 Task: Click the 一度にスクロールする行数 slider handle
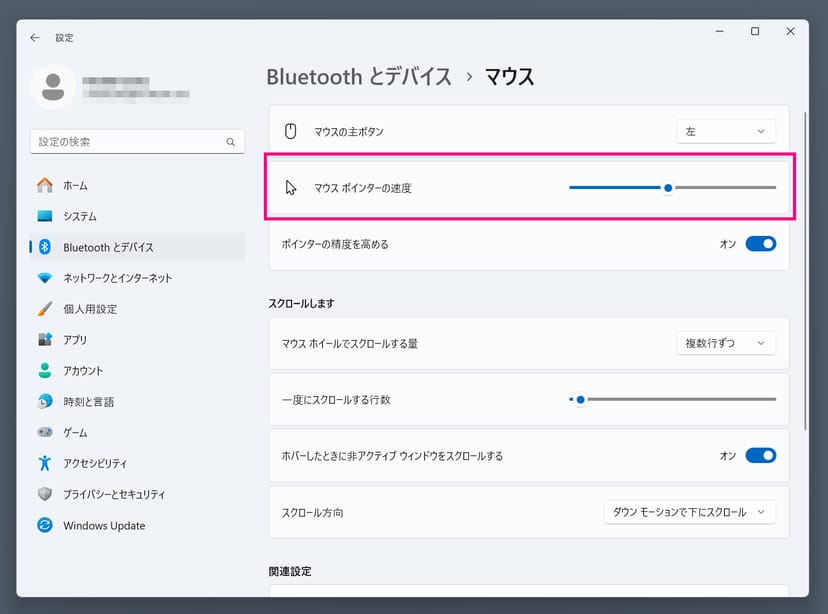click(x=580, y=399)
